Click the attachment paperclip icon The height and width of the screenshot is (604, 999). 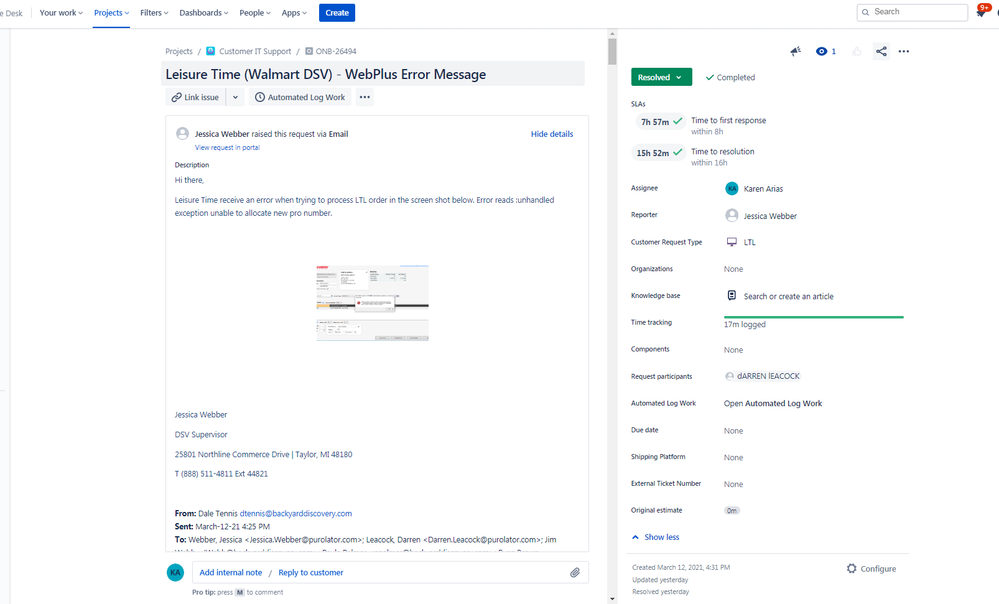coord(575,572)
